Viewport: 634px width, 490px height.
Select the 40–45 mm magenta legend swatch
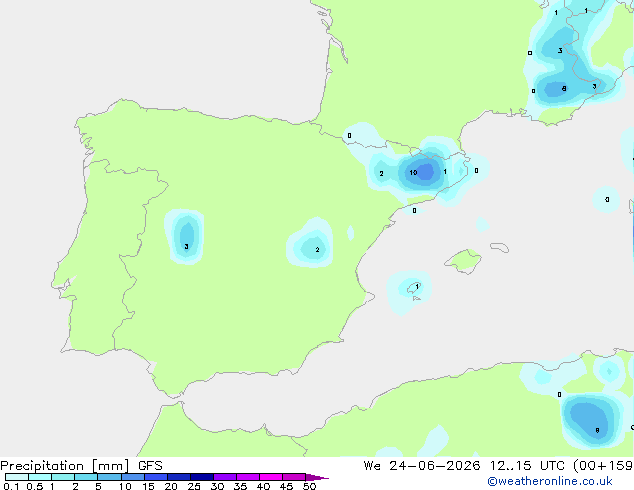[x=271, y=477]
